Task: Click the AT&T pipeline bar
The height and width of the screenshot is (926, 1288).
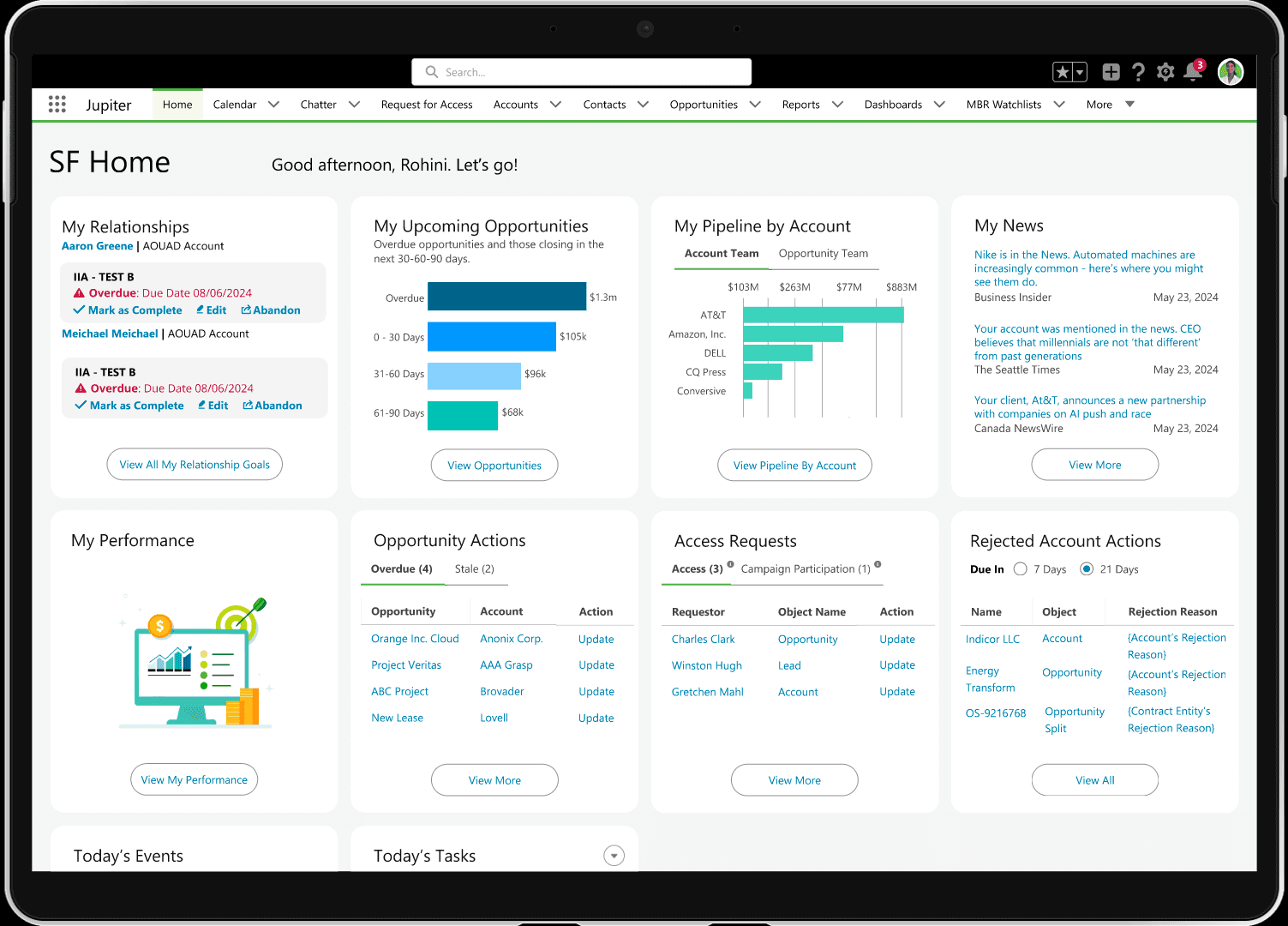Action: 824,315
